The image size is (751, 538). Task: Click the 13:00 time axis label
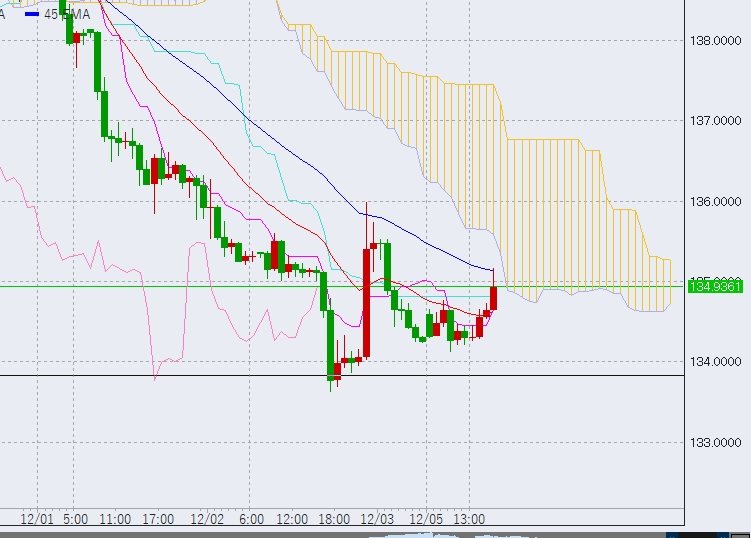(x=469, y=519)
